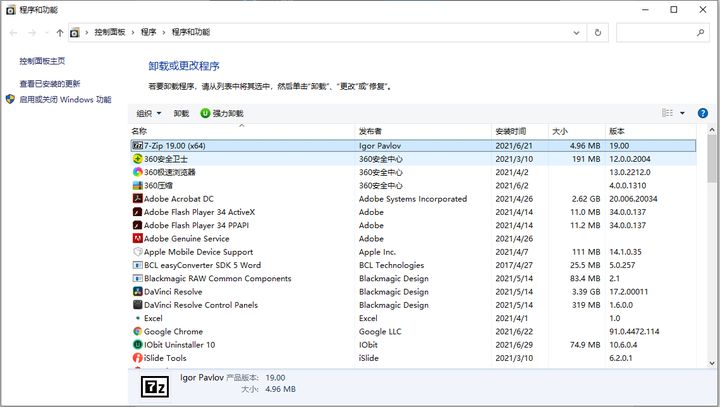Click the help question mark icon
This screenshot has height=407, width=720.
pos(703,113)
